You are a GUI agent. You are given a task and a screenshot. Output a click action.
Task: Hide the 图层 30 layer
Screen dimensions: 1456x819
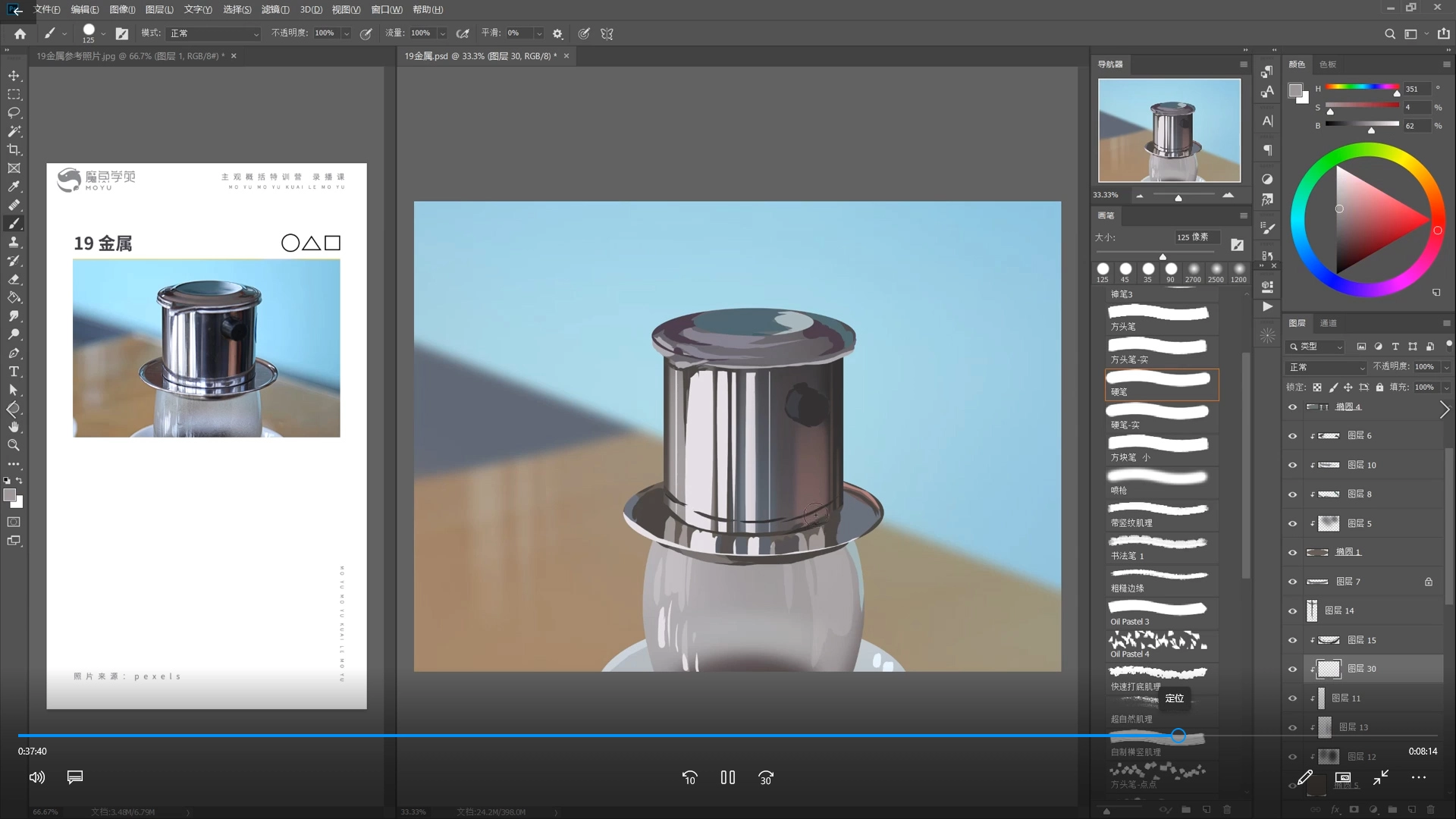point(1292,670)
